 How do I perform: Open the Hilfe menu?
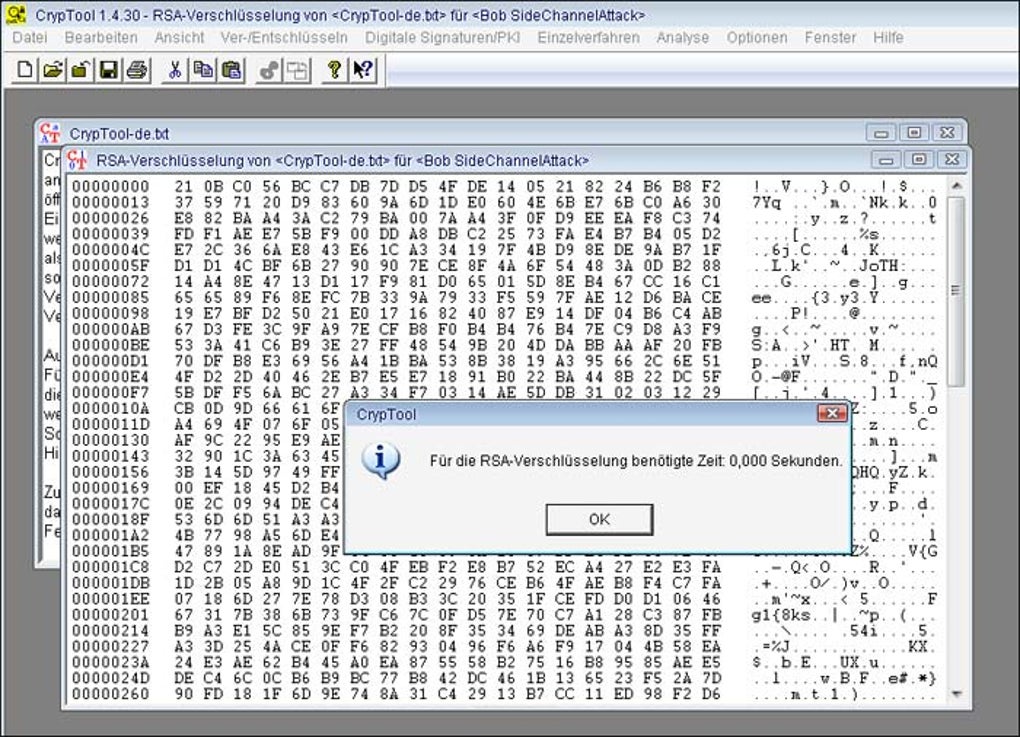[888, 38]
